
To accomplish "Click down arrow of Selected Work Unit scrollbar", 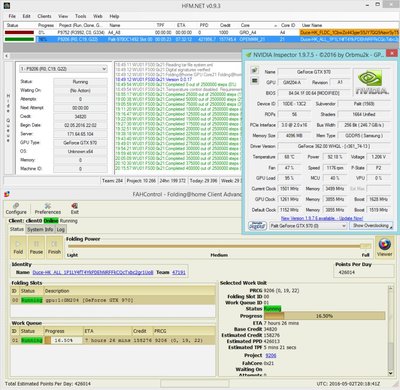I will 390,373.
